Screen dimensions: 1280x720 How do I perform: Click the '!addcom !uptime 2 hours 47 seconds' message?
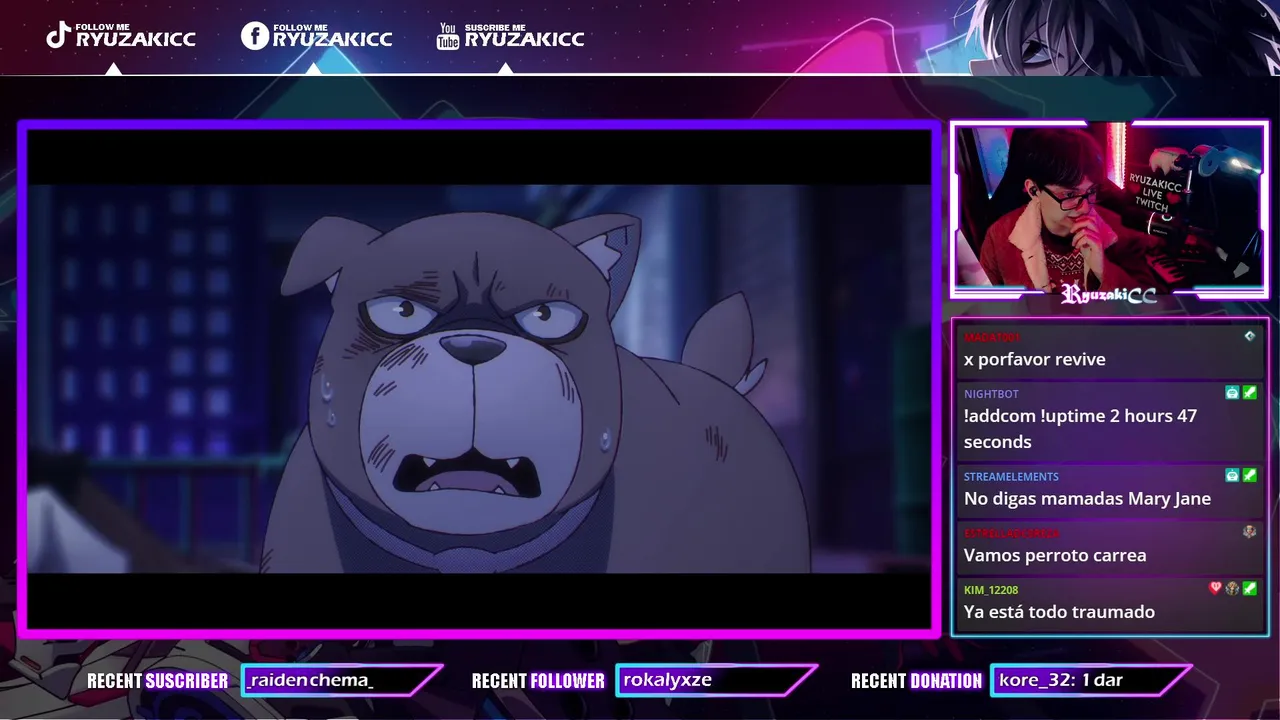coord(1080,429)
